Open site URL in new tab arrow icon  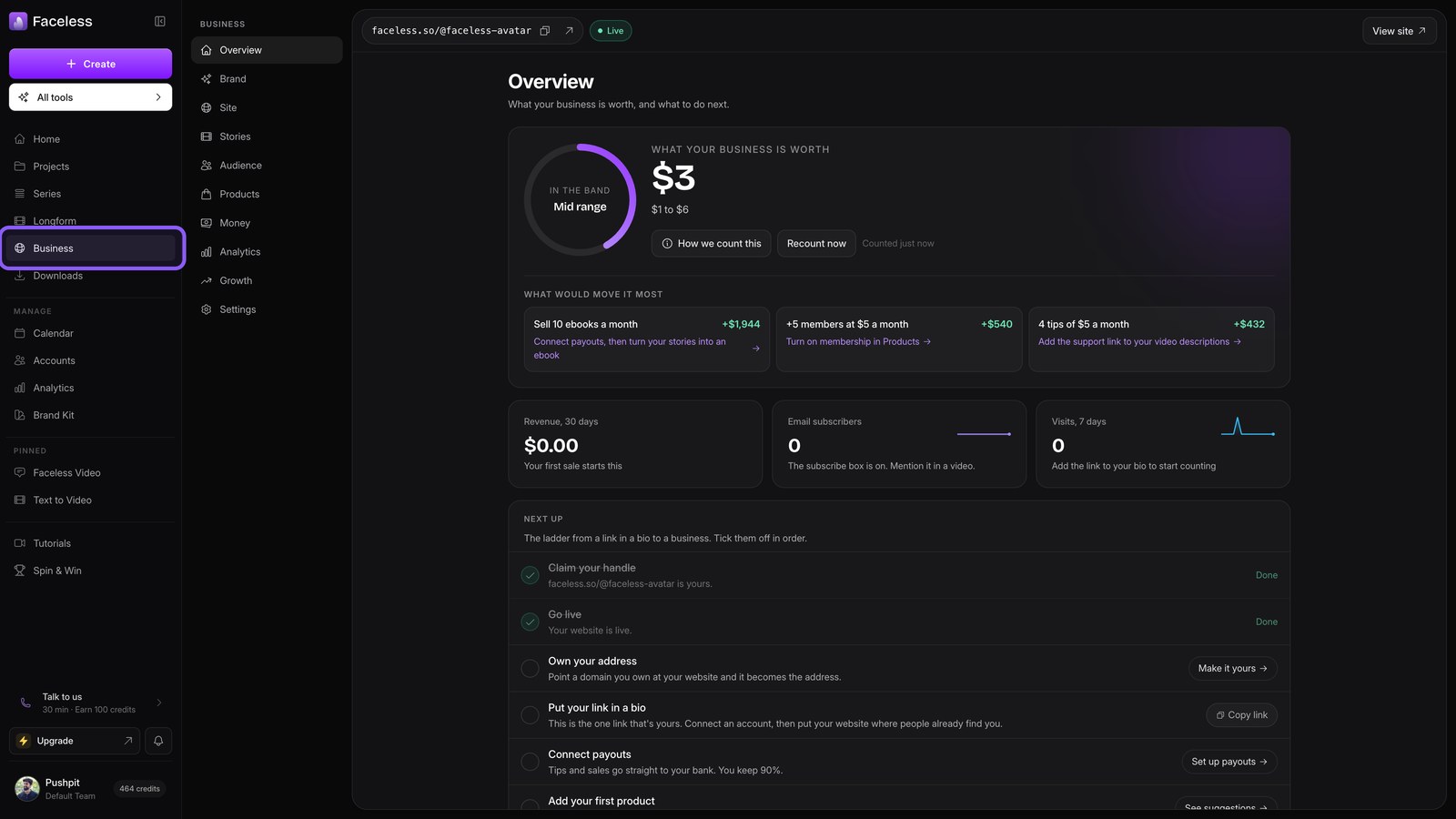569,31
